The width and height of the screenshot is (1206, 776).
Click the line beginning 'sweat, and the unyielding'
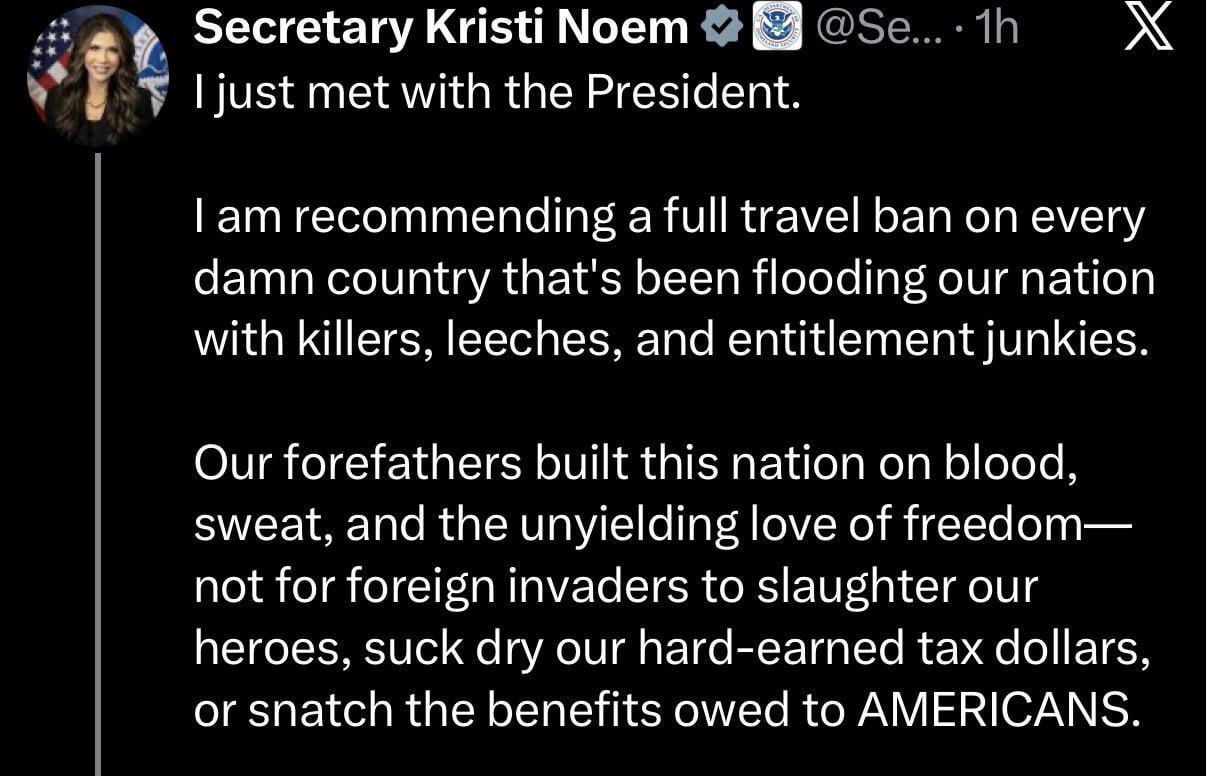click(660, 525)
